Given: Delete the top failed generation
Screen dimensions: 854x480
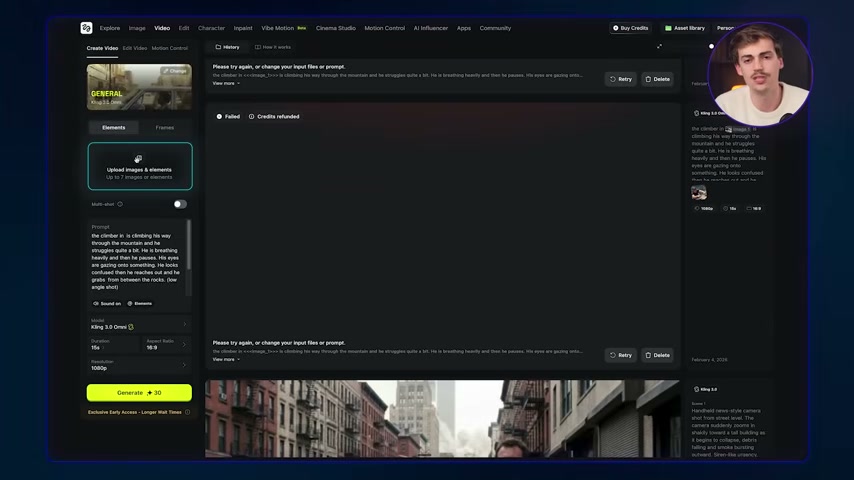Looking at the screenshot, I should tap(657, 79).
